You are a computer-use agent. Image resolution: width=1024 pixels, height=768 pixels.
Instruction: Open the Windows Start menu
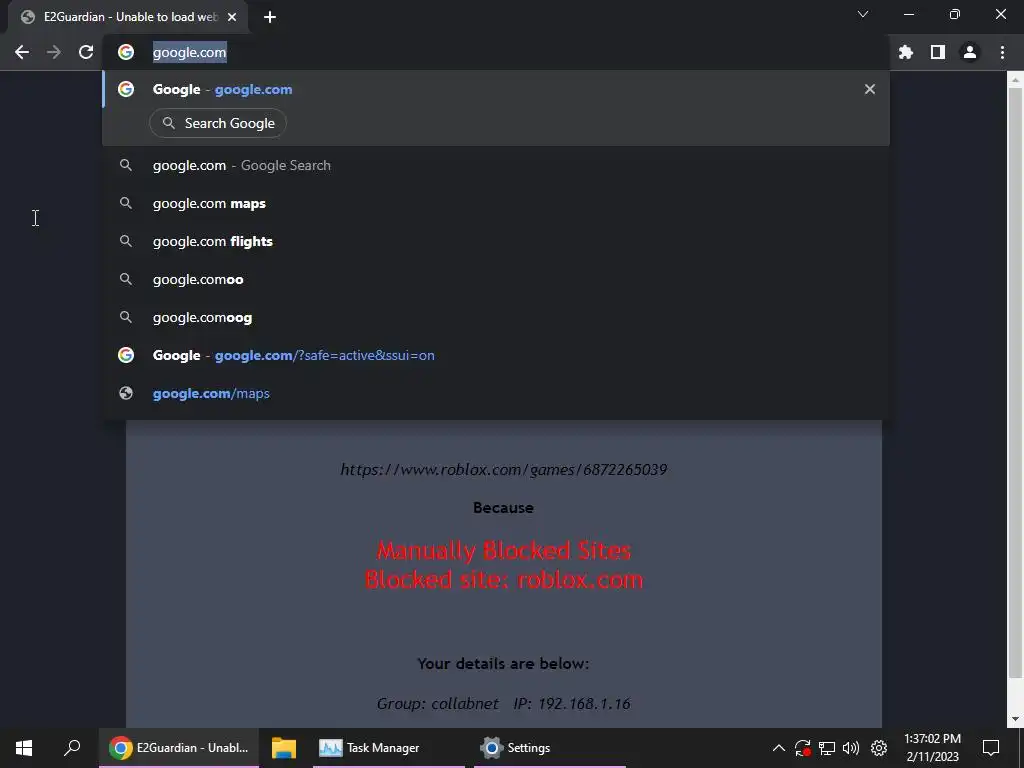click(24, 748)
